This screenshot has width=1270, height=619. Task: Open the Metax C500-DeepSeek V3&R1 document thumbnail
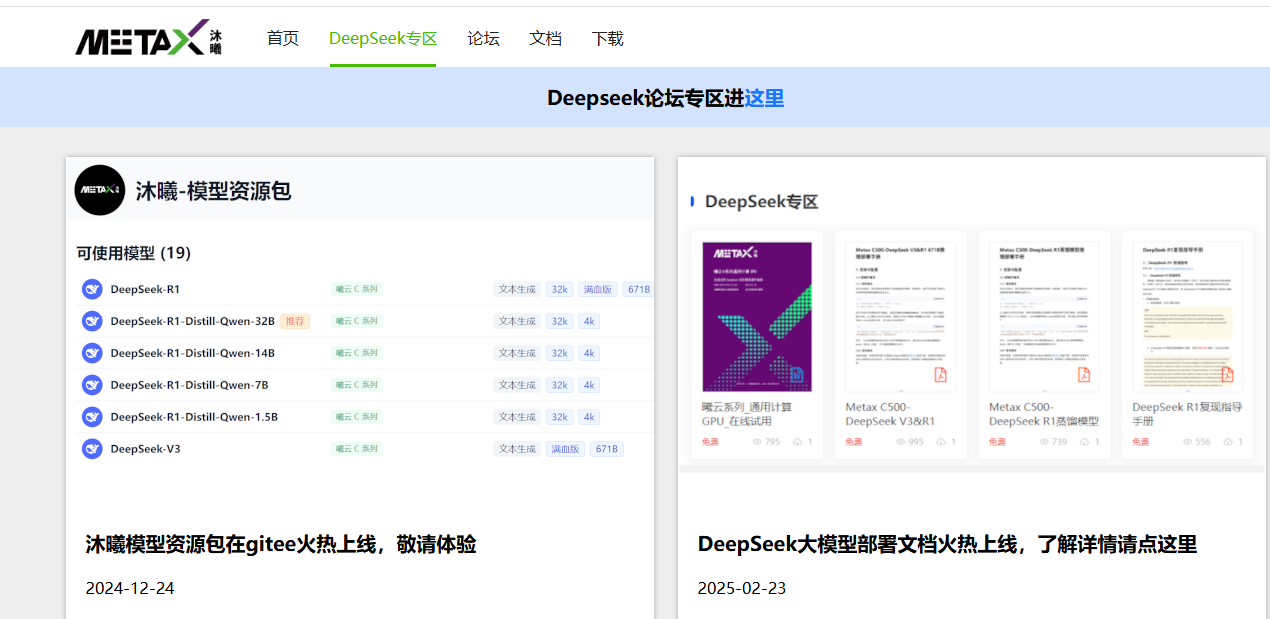[x=900, y=316]
